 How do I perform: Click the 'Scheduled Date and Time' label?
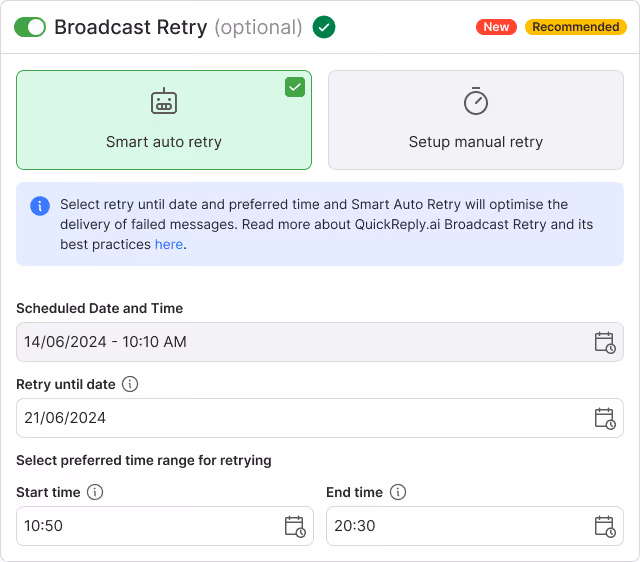point(100,308)
